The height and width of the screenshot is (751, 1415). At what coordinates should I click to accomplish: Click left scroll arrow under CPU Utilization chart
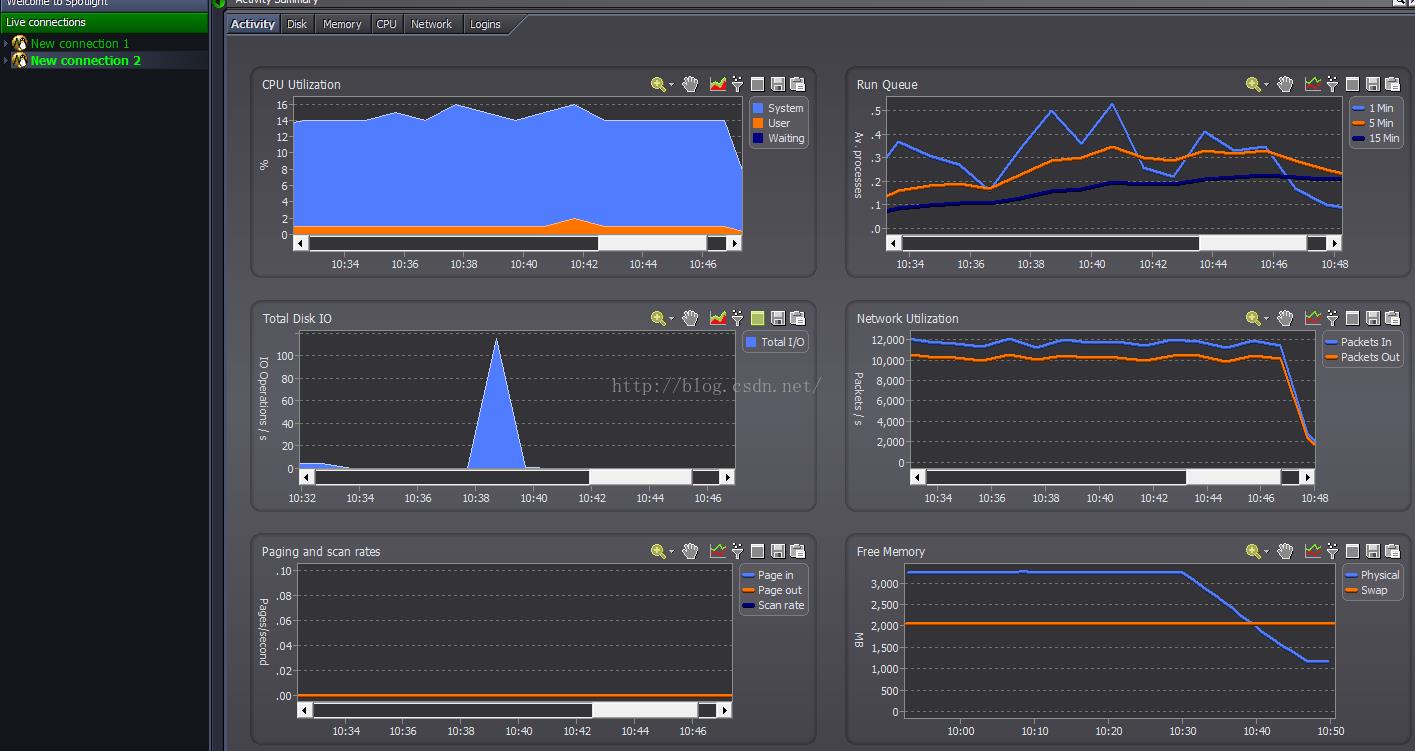coord(301,243)
